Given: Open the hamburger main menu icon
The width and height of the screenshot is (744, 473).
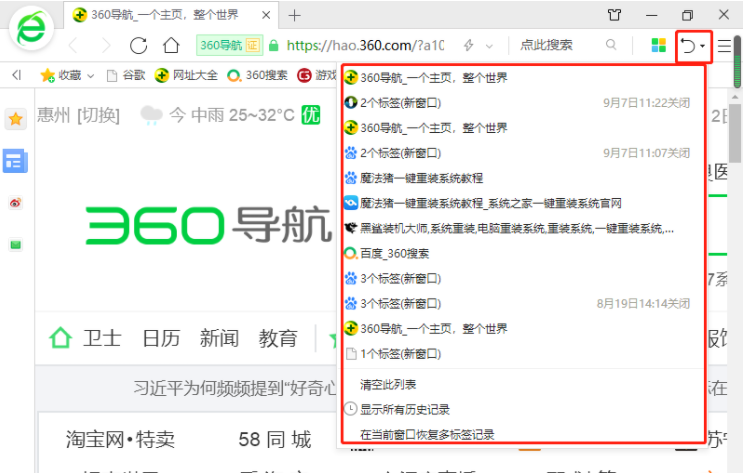Looking at the screenshot, I should click(x=724, y=46).
